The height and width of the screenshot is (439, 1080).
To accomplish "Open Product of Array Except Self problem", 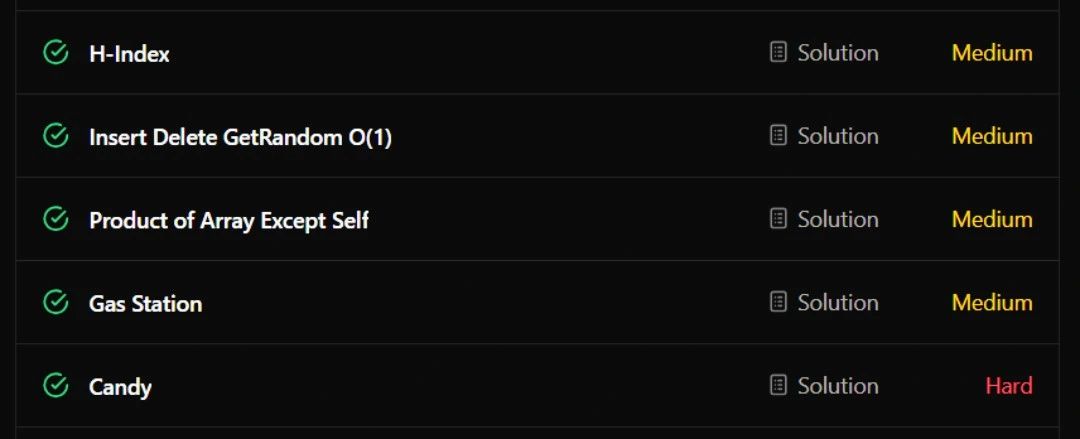I will click(x=229, y=221).
